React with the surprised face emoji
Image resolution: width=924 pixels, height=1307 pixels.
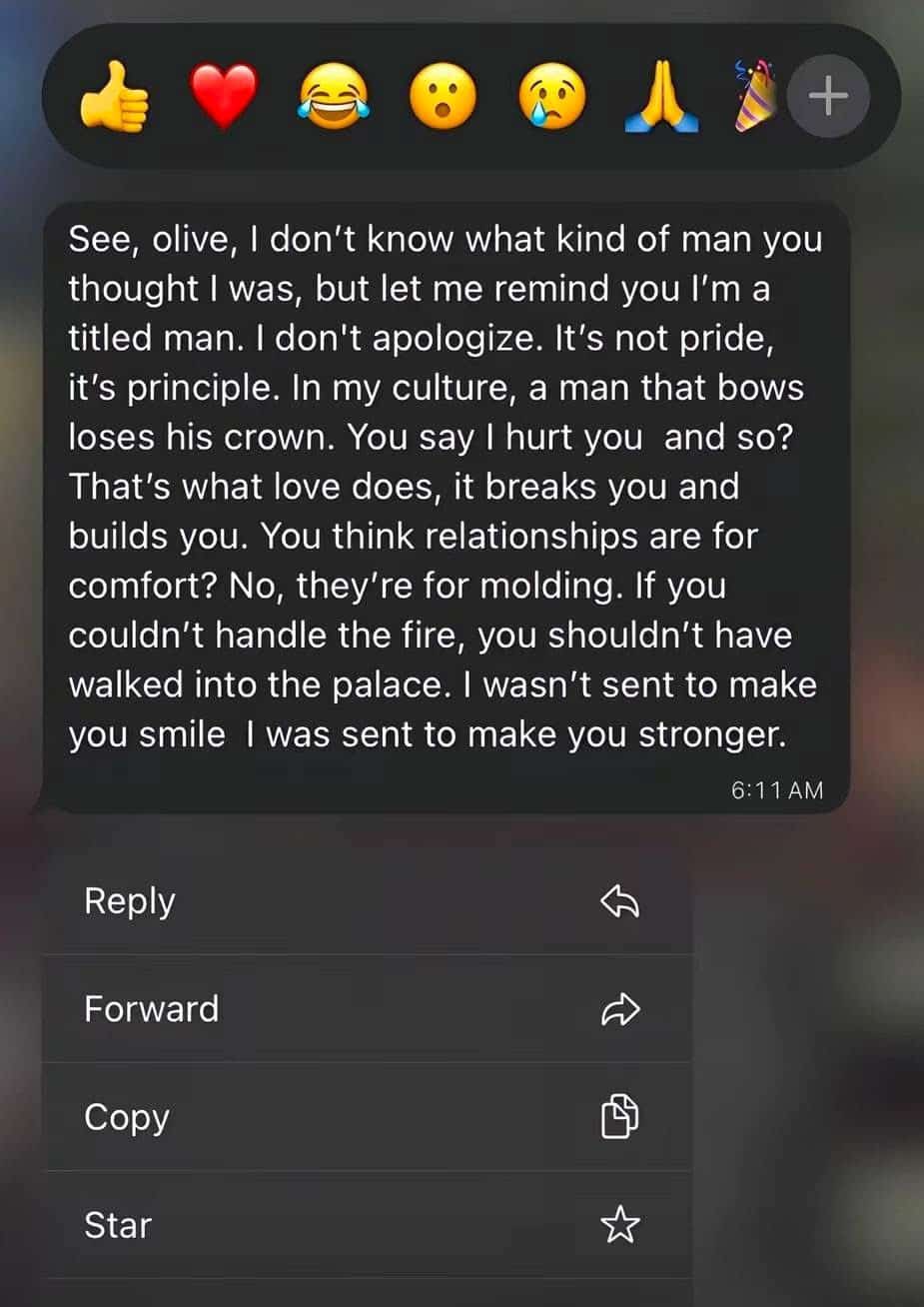(x=444, y=97)
